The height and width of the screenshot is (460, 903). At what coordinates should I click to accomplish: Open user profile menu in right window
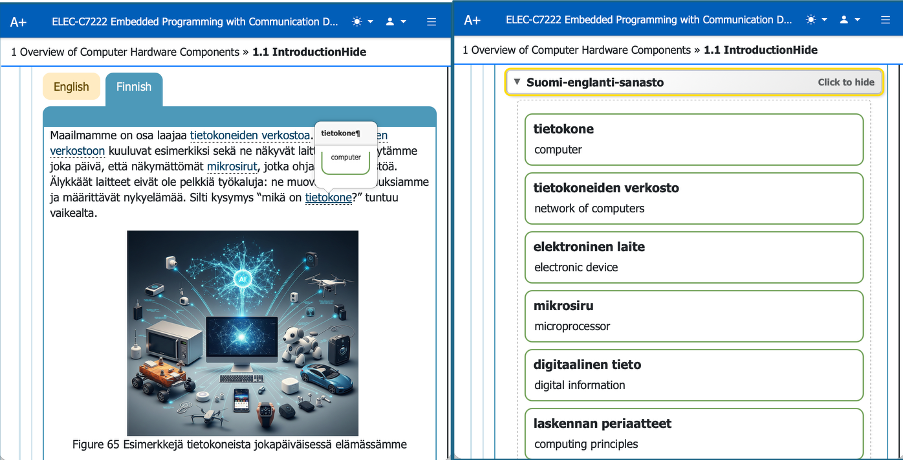[849, 20]
